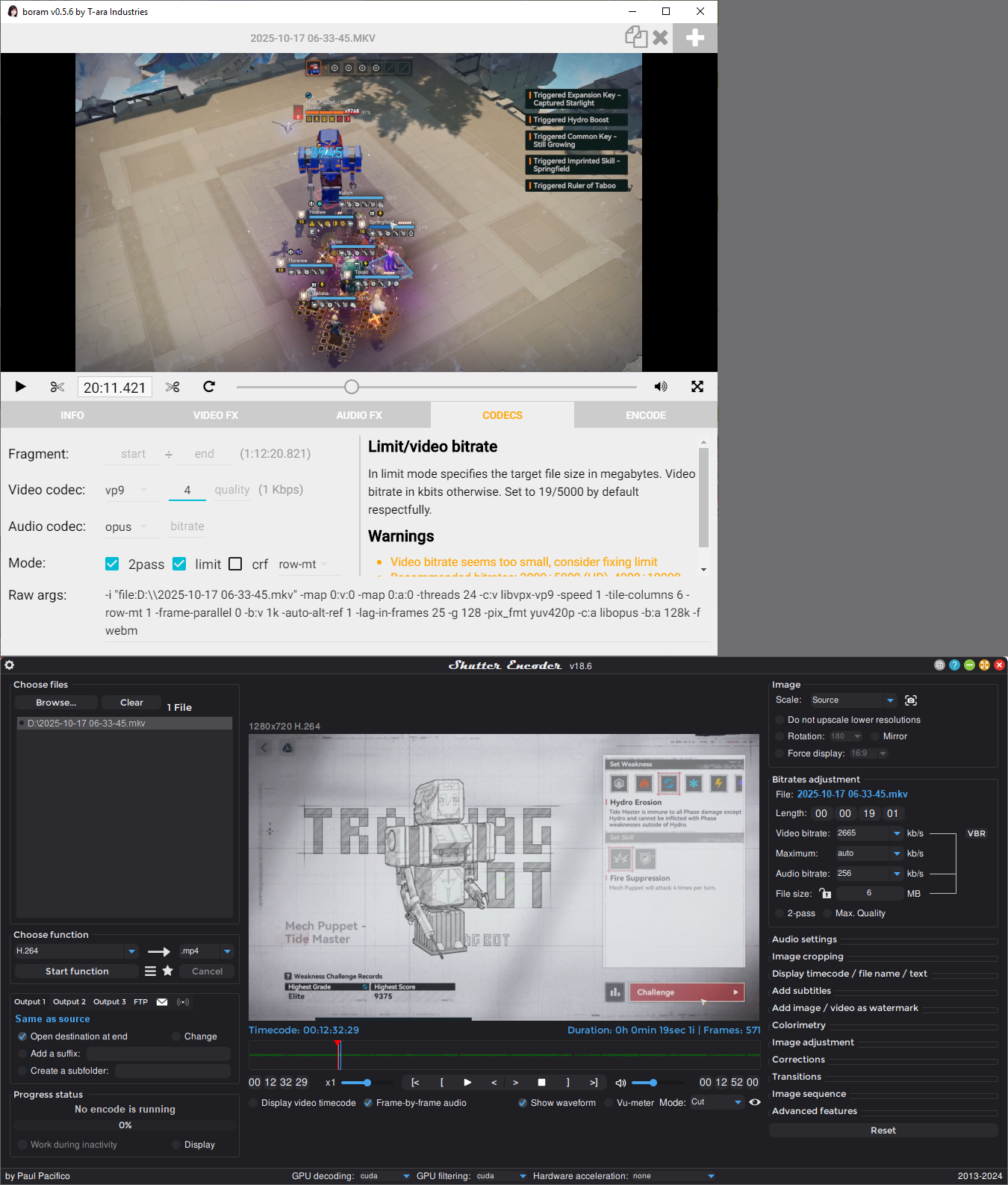Clear the file list
This screenshot has width=1008, height=1185.
[x=131, y=703]
